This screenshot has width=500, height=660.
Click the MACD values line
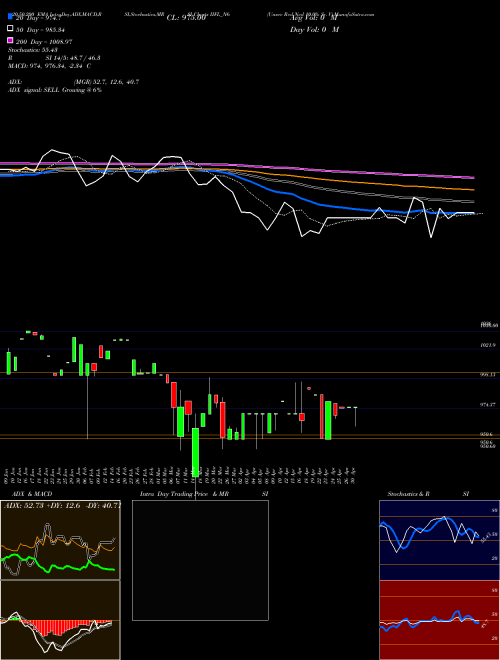pyautogui.click(x=49, y=66)
